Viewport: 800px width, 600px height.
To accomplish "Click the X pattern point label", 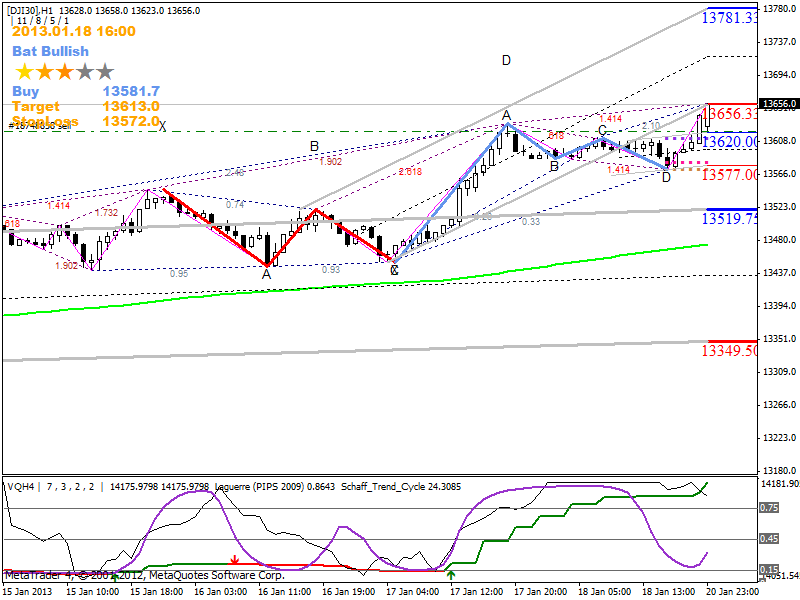I will [162, 127].
